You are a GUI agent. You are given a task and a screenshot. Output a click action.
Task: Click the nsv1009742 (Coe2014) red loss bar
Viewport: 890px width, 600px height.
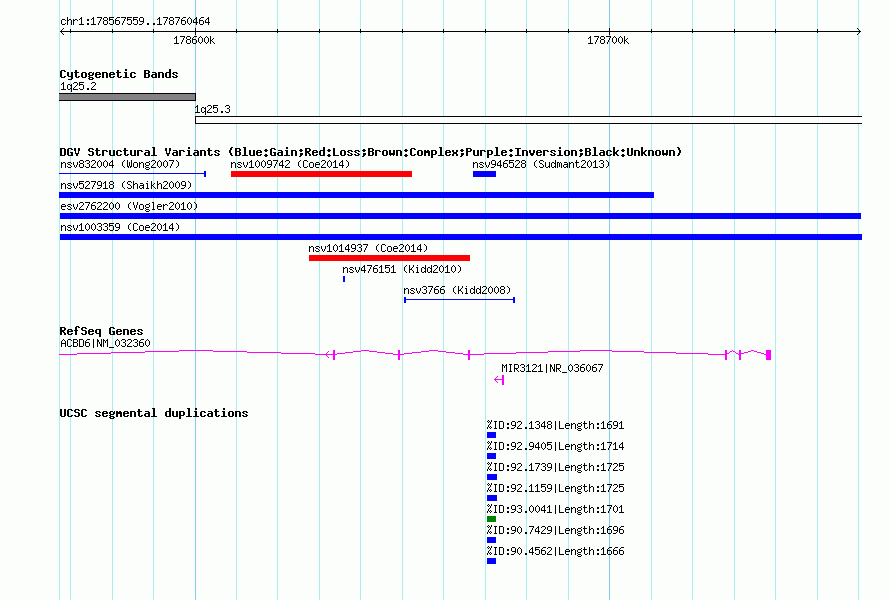pyautogui.click(x=321, y=174)
